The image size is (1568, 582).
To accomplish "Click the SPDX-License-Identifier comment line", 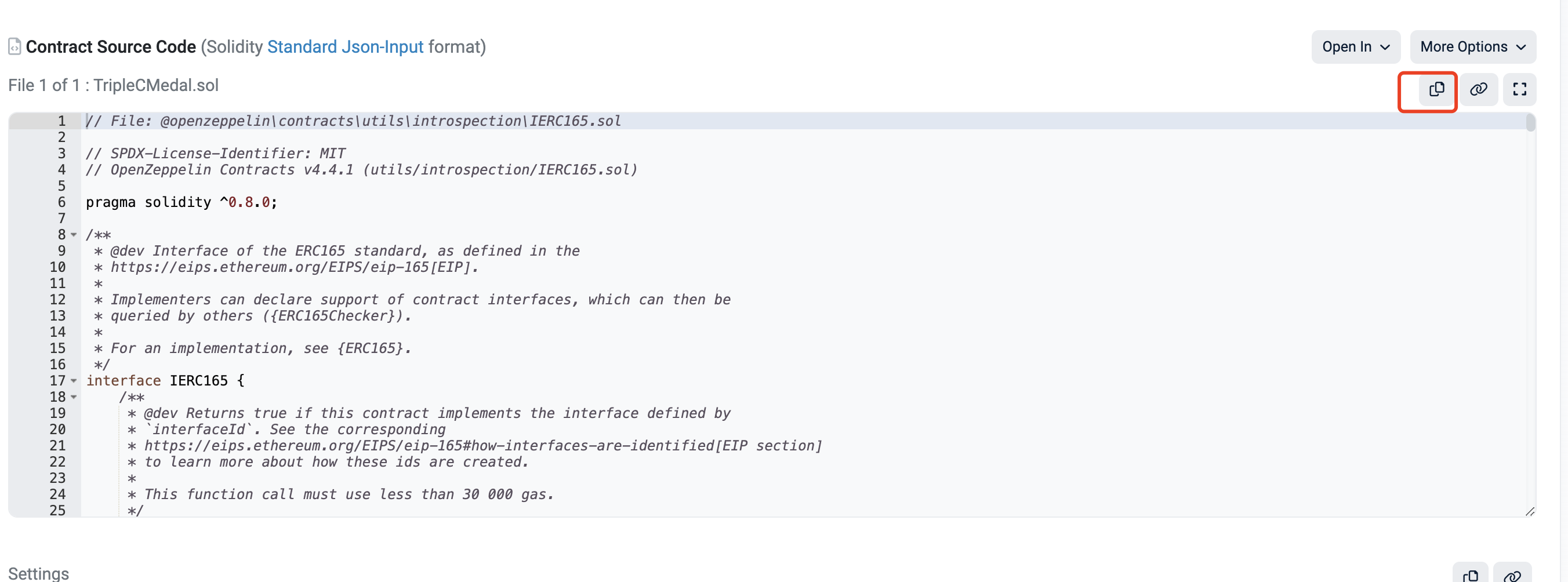I will coord(216,154).
